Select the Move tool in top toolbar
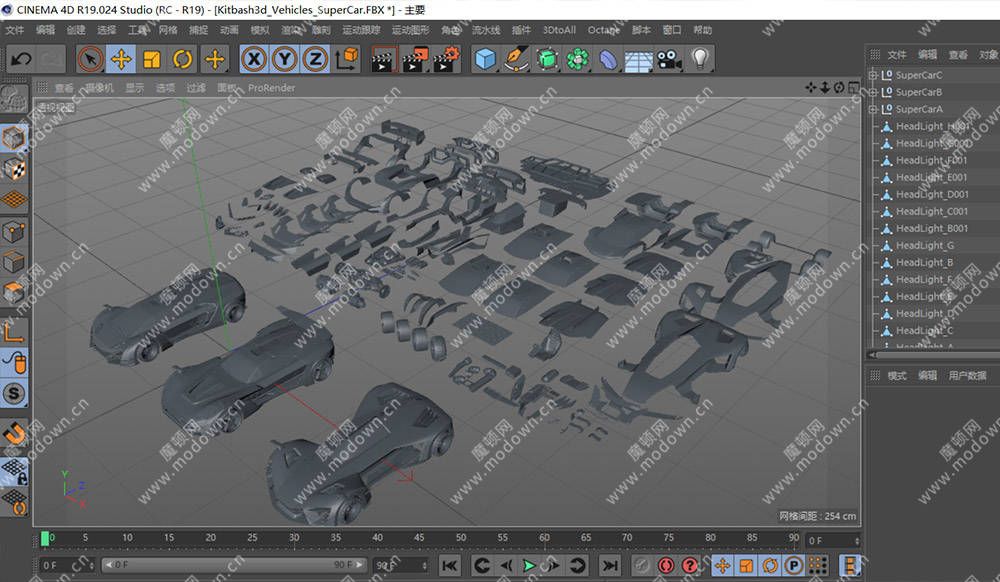This screenshot has width=1000, height=582. (121, 59)
